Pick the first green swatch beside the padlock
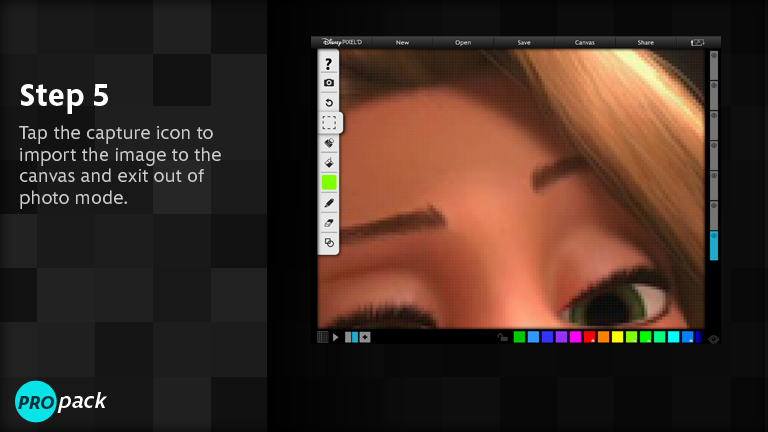 click(519, 336)
